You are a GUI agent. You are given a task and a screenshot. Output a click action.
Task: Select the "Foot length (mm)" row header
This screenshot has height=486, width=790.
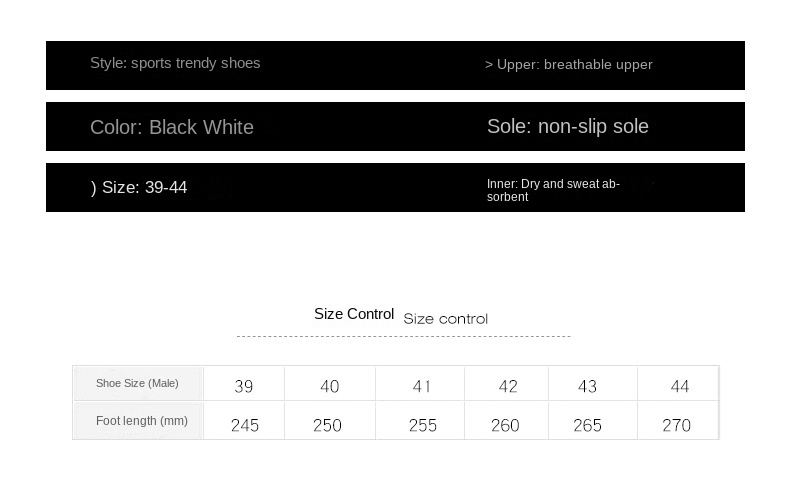142,421
